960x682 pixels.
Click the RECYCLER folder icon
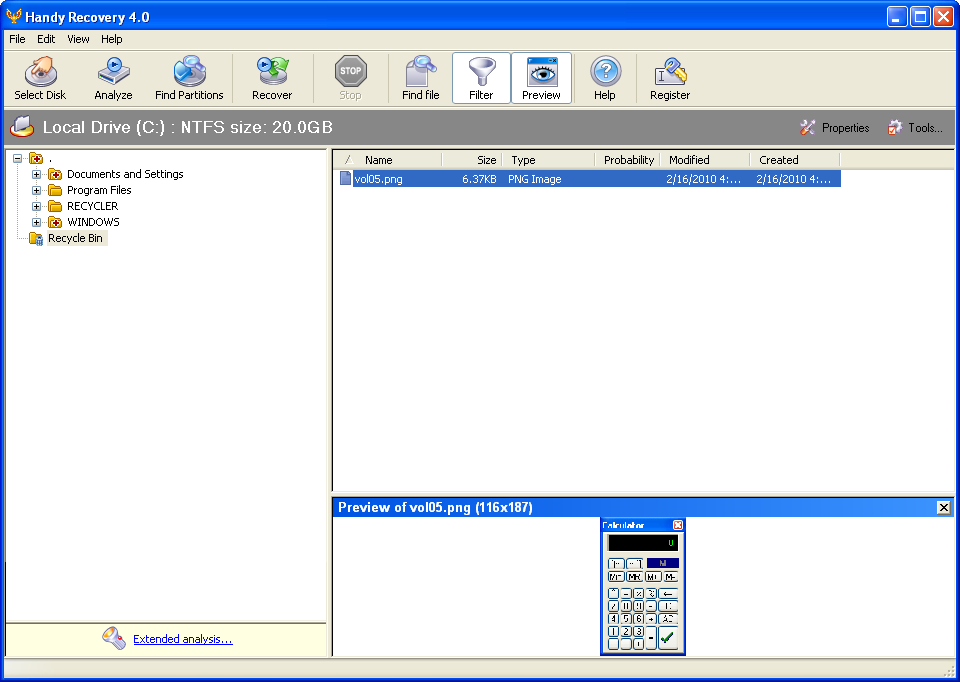pos(55,206)
